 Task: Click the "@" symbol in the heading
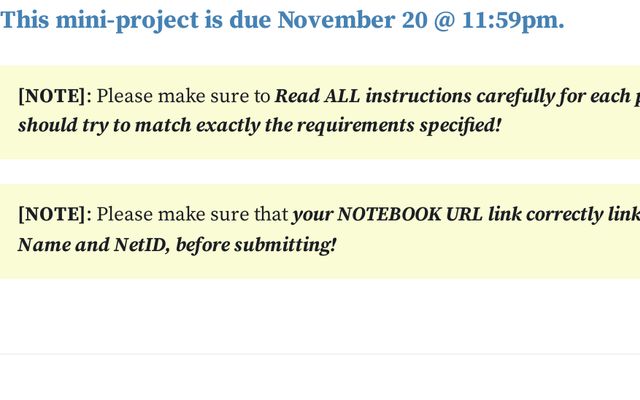[x=443, y=20]
